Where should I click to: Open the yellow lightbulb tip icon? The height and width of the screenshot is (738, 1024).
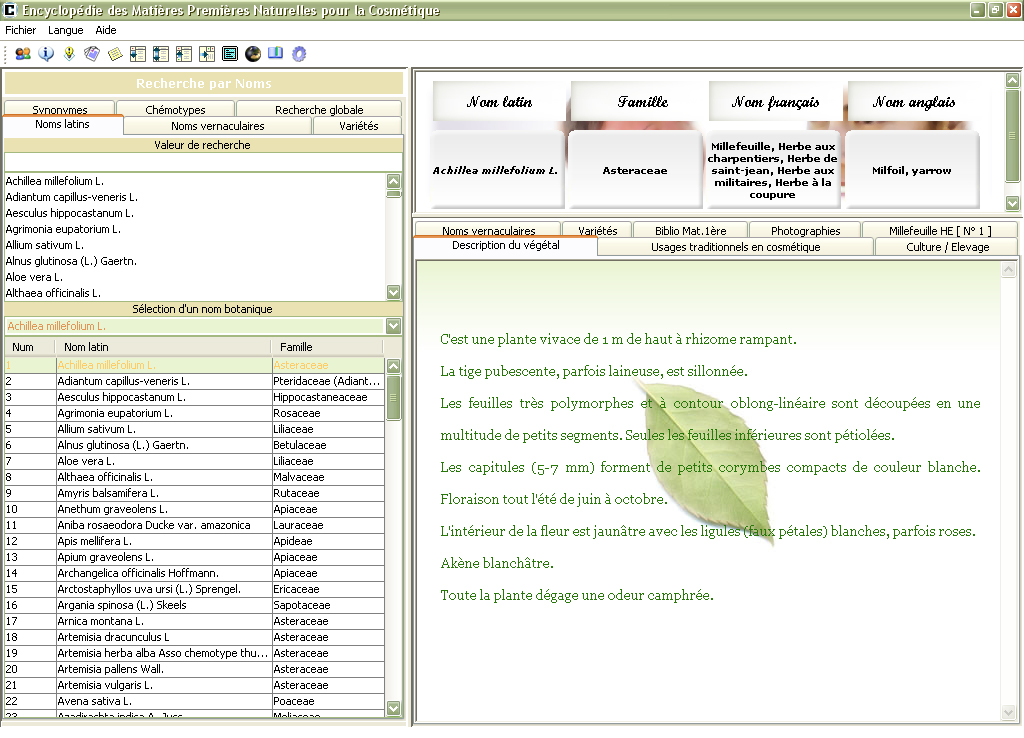[x=69, y=54]
